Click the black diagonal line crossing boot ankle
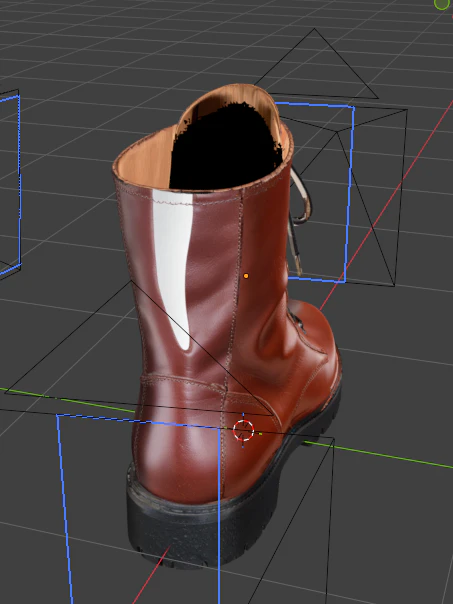 click(202, 349)
